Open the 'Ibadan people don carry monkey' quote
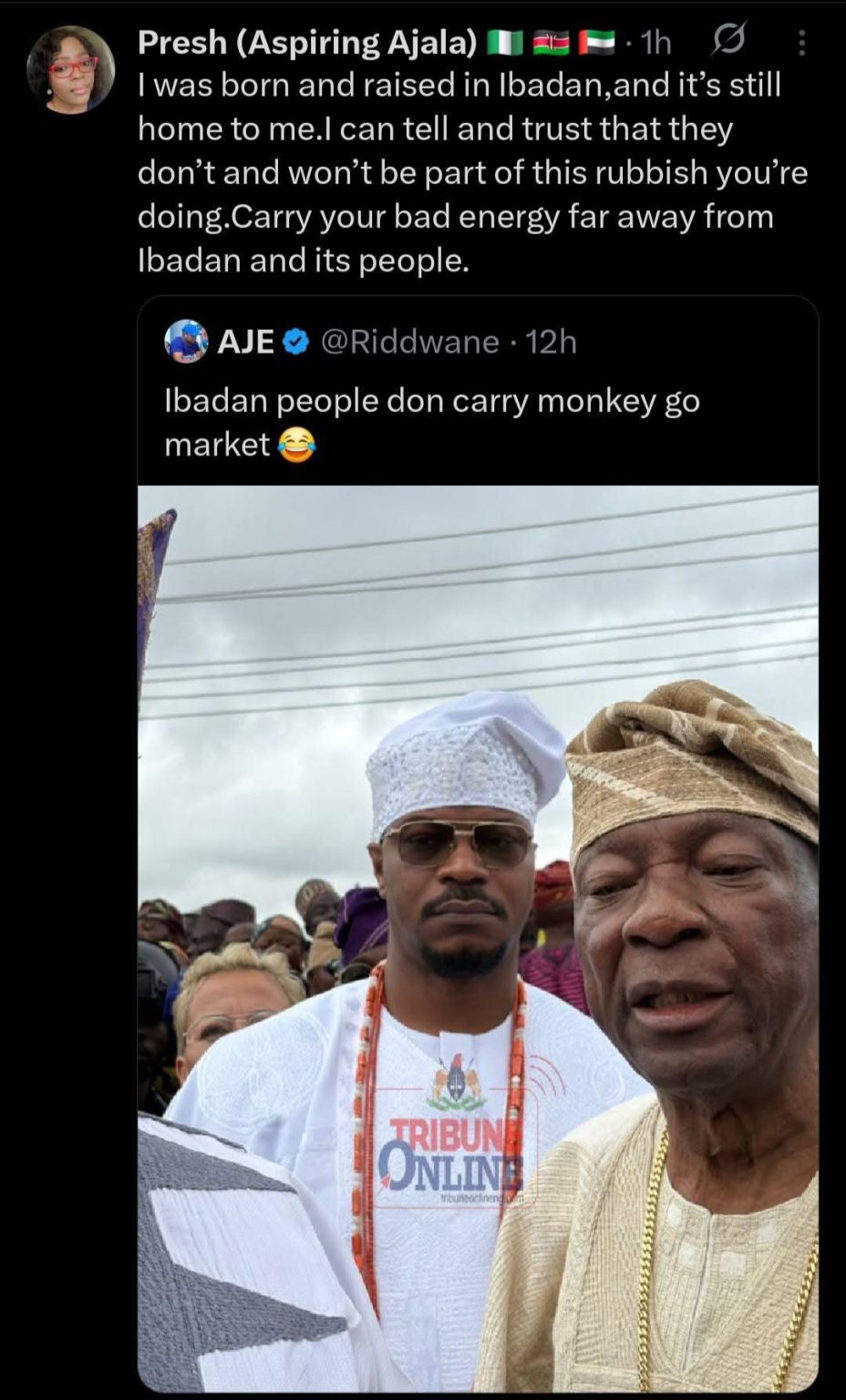The width and height of the screenshot is (846, 1400). pyautogui.click(x=431, y=401)
